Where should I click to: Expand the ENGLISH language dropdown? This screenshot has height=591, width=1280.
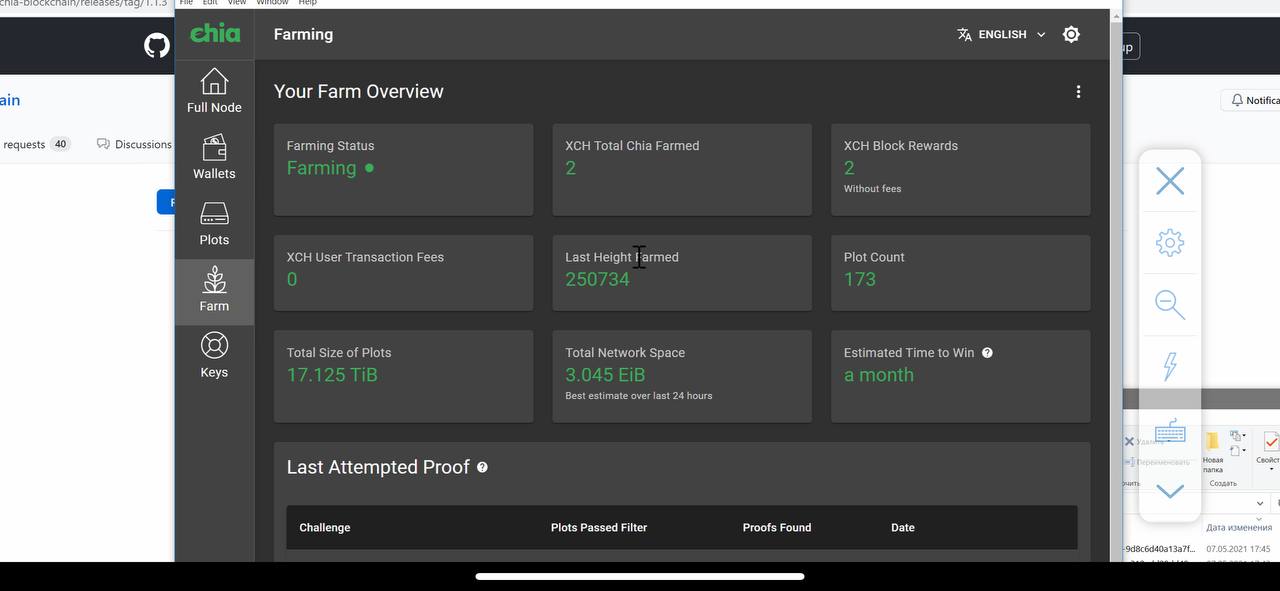pos(1001,34)
